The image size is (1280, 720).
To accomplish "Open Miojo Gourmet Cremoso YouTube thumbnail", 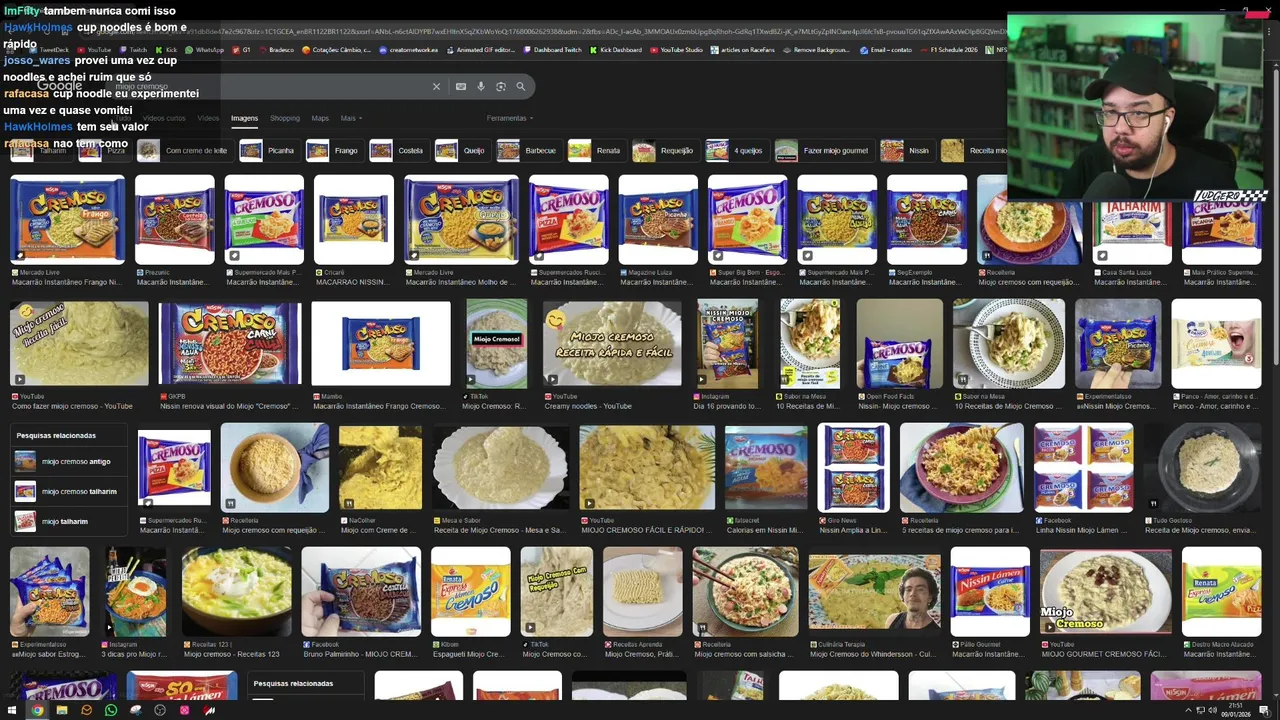I will 1105,591.
